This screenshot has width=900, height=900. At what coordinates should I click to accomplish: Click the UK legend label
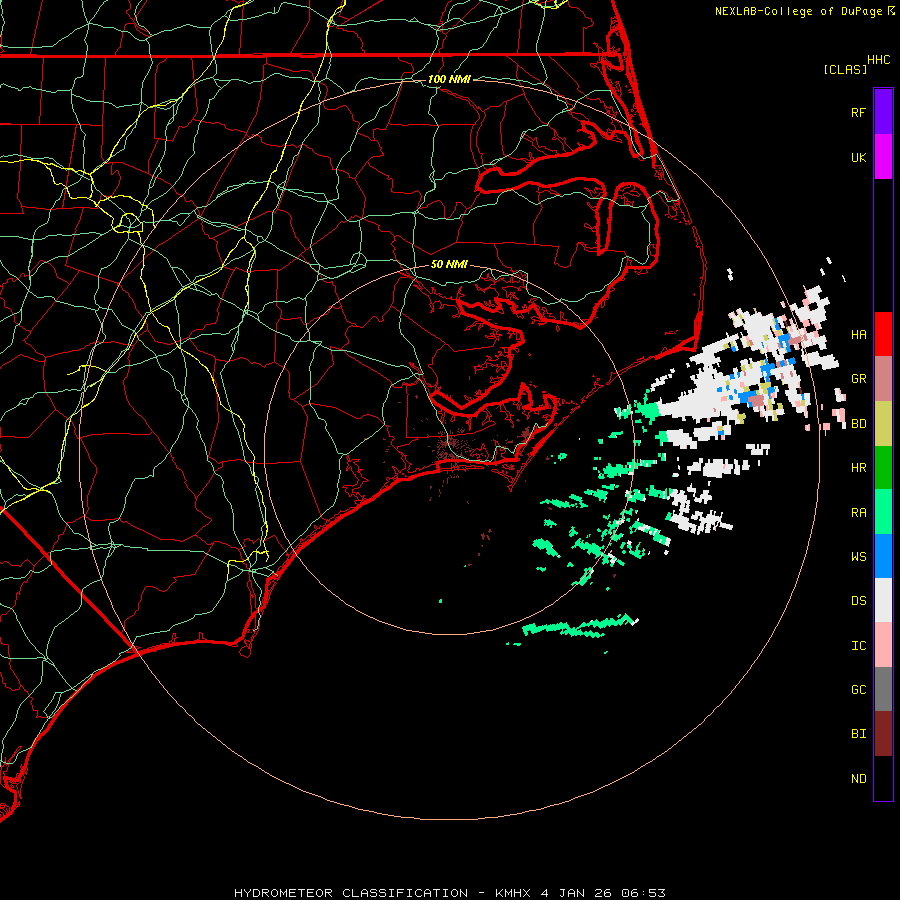click(858, 157)
